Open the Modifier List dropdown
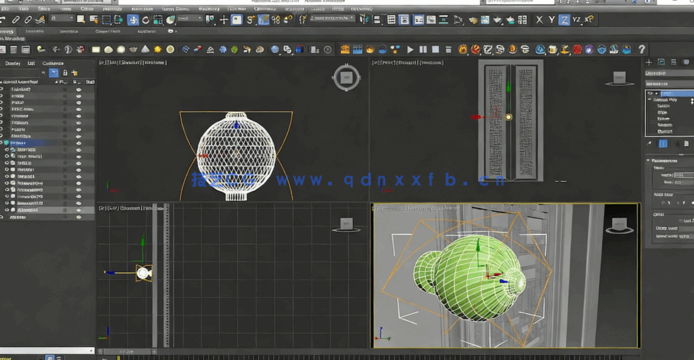Viewport: 694px width, 360px height. point(669,84)
